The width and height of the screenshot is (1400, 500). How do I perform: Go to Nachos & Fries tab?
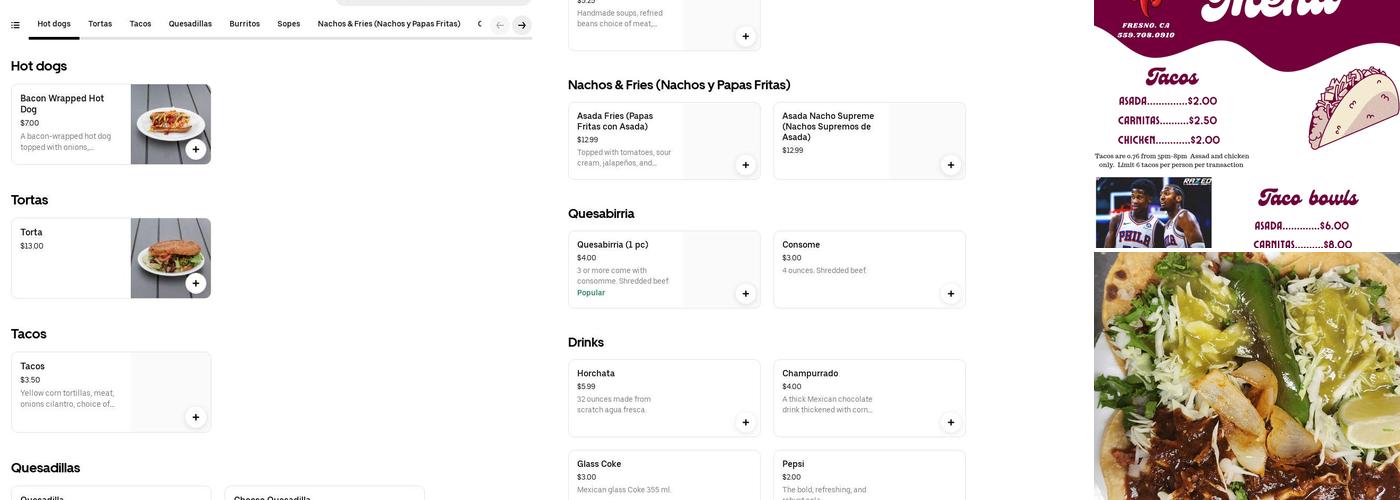point(389,24)
